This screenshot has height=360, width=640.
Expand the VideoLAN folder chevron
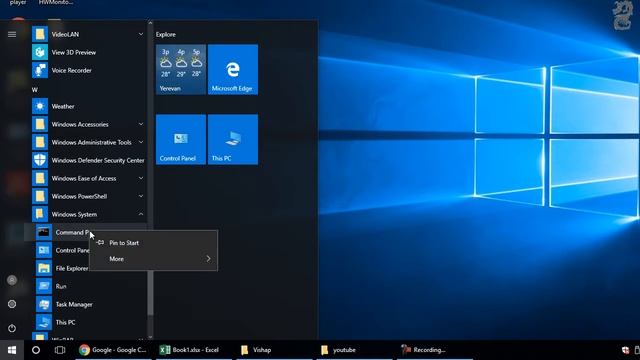click(x=141, y=34)
